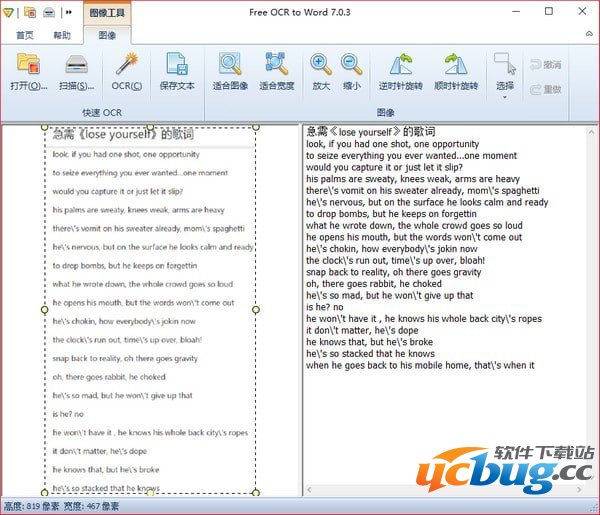Screen dimensions: 600x515
Task: Click 'he knows that, but he\'s broke' in OCR output
Action: [369, 342]
